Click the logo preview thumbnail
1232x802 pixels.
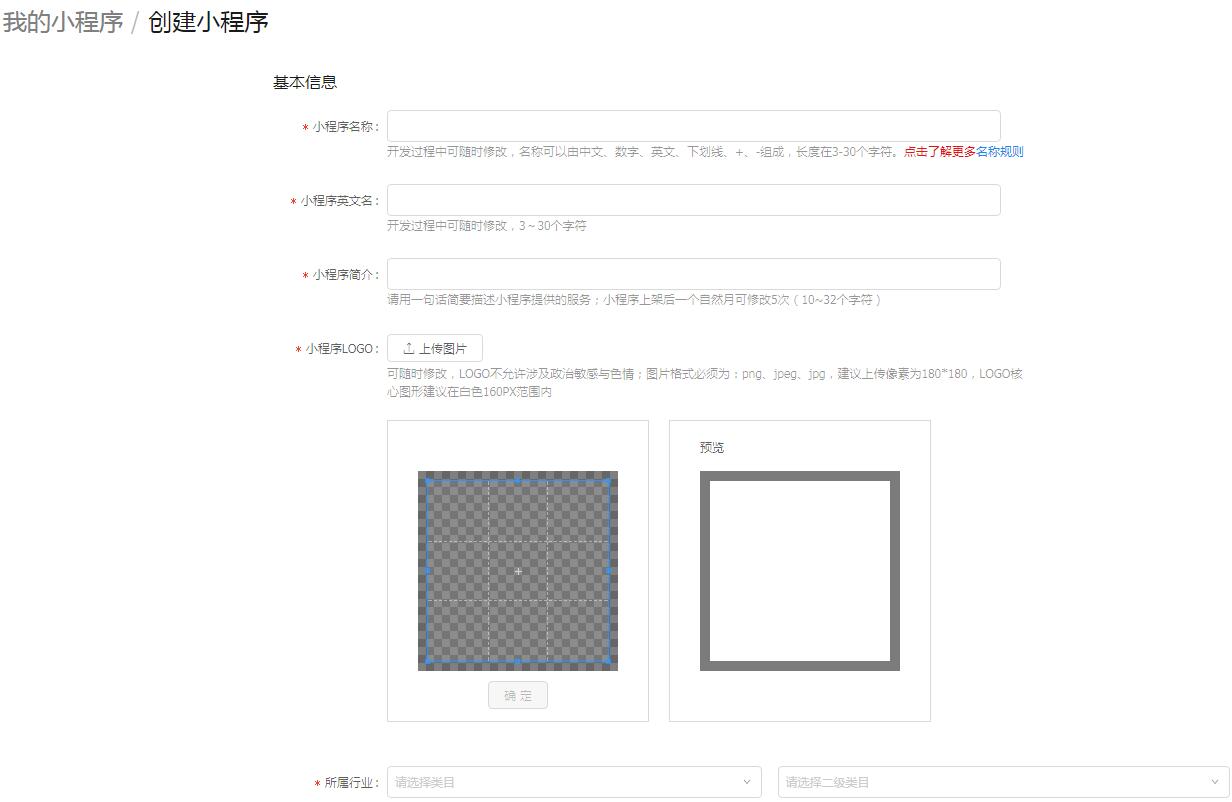800,571
